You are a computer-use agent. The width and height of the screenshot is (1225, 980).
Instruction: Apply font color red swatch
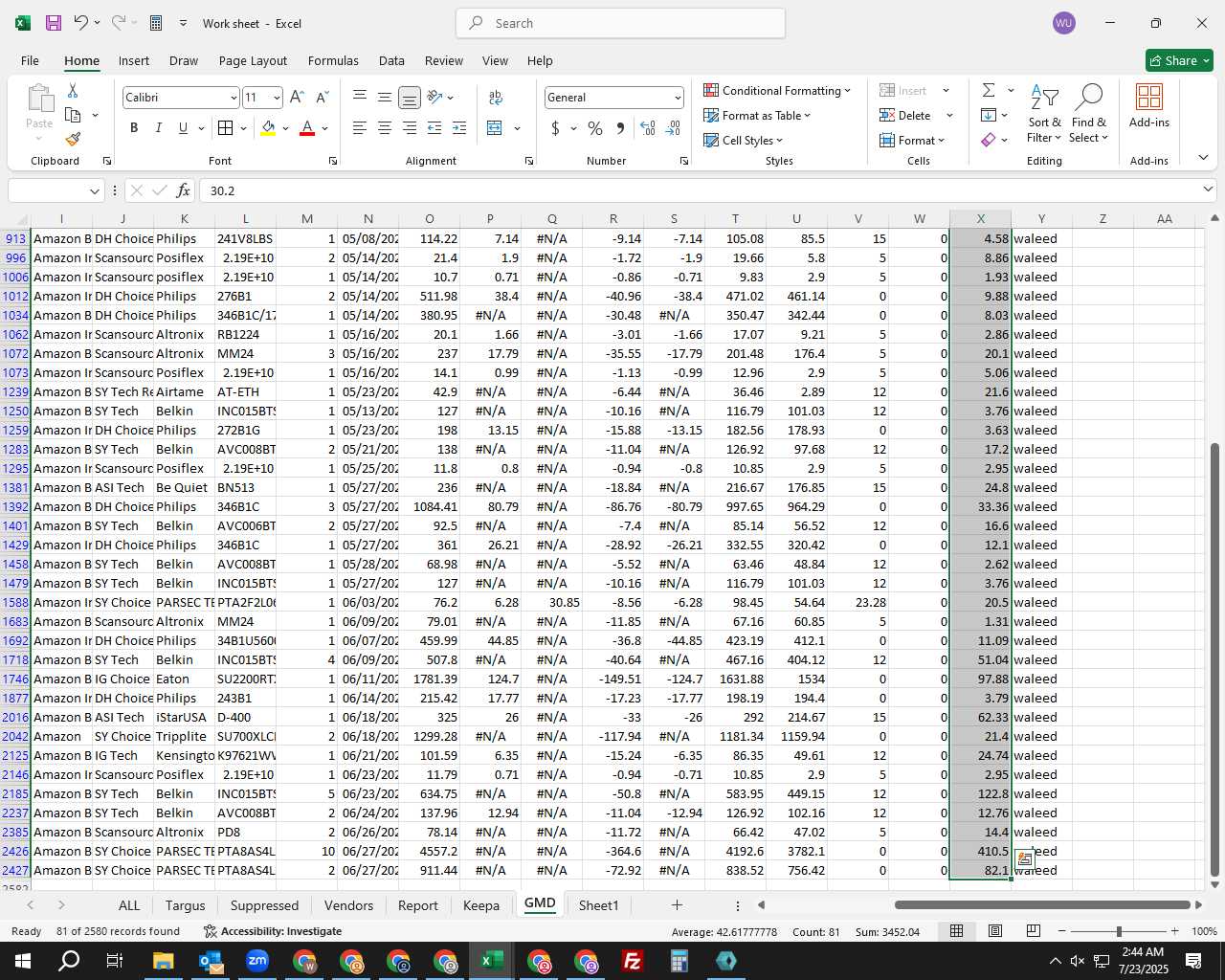pyautogui.click(x=307, y=128)
